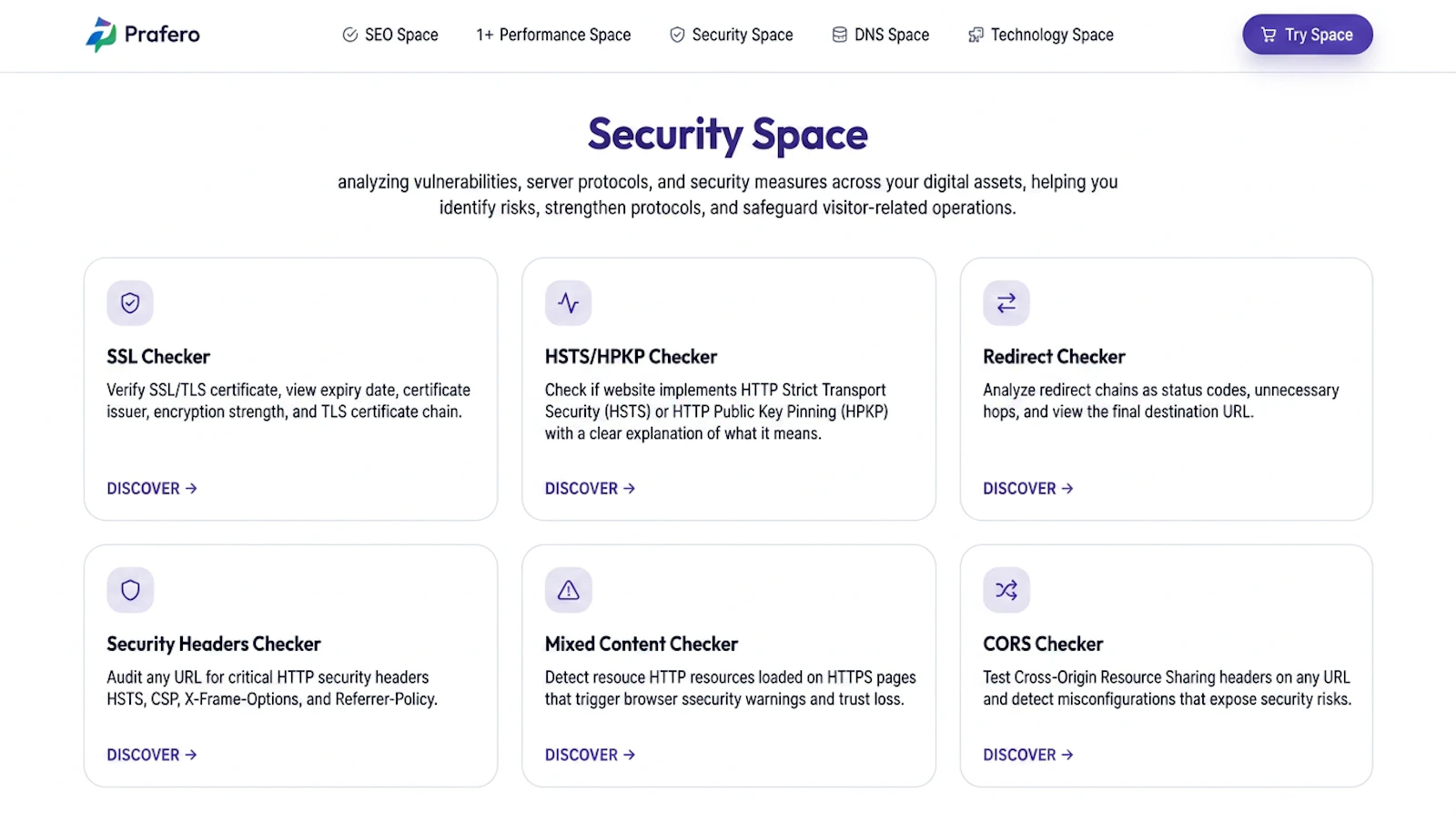The width and height of the screenshot is (1456, 813).
Task: Follow the DISCOVER link under Mixed Content Checker
Action: (591, 755)
